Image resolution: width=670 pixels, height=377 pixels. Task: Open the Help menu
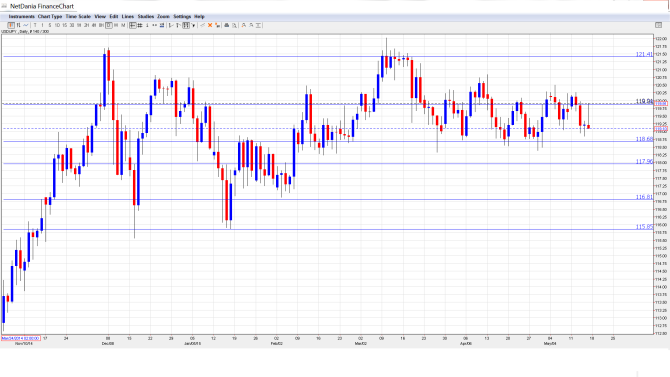[199, 16]
